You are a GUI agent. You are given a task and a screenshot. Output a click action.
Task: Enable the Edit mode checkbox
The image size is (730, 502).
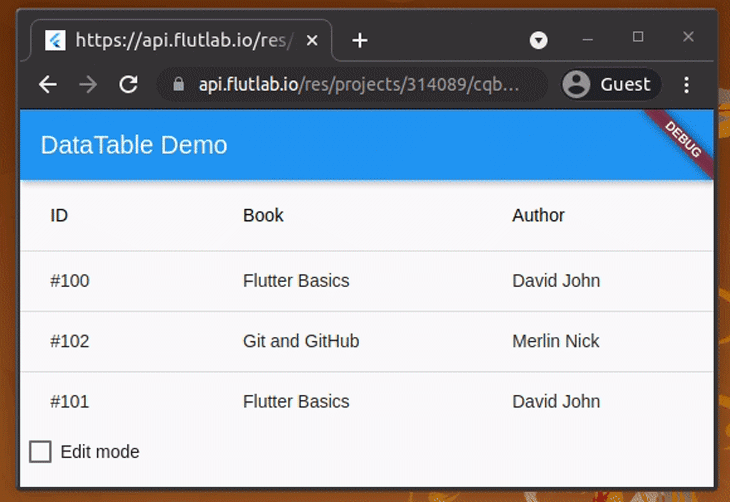[x=40, y=452]
